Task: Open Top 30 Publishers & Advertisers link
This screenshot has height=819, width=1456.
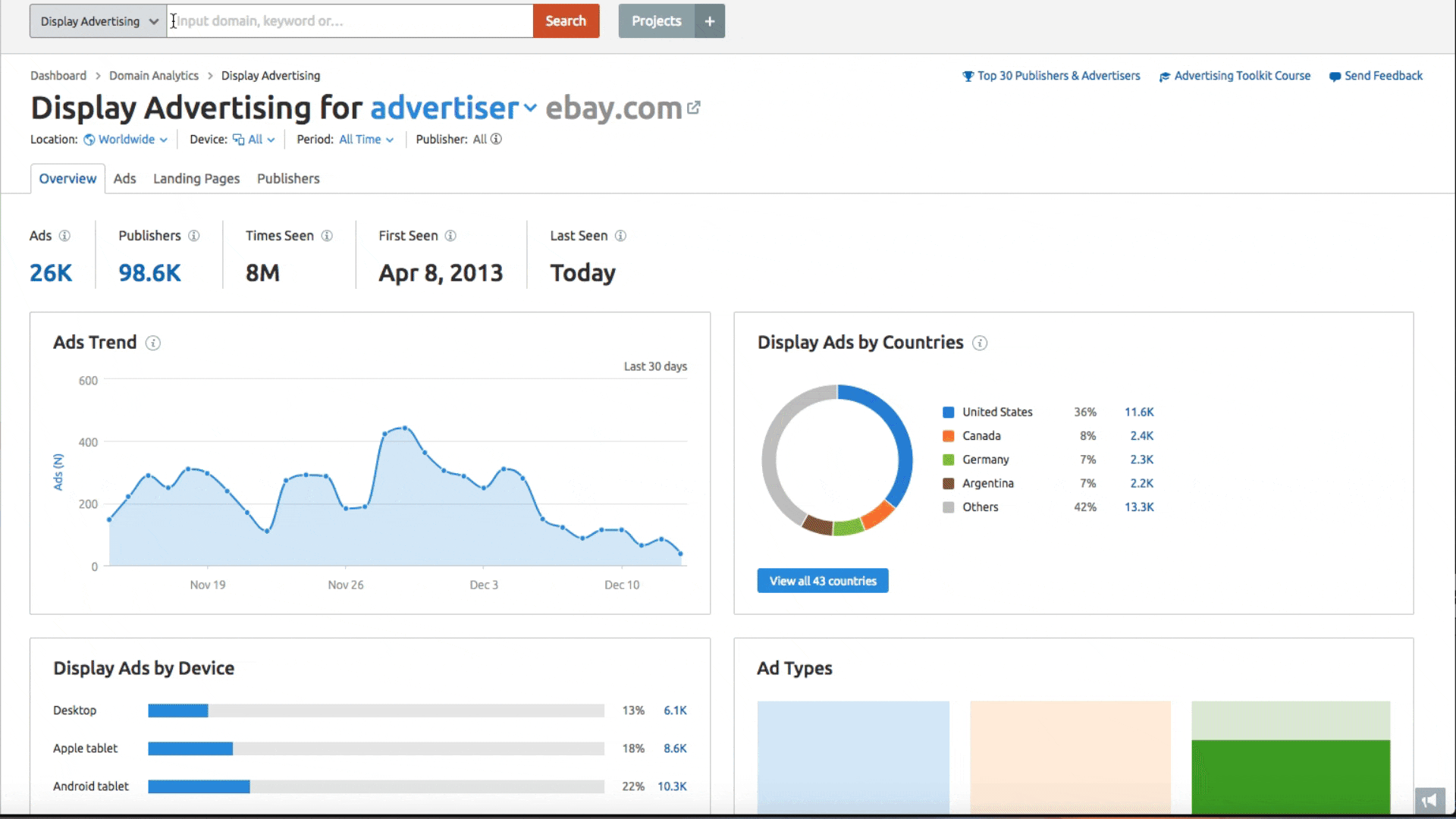Action: coord(1059,76)
